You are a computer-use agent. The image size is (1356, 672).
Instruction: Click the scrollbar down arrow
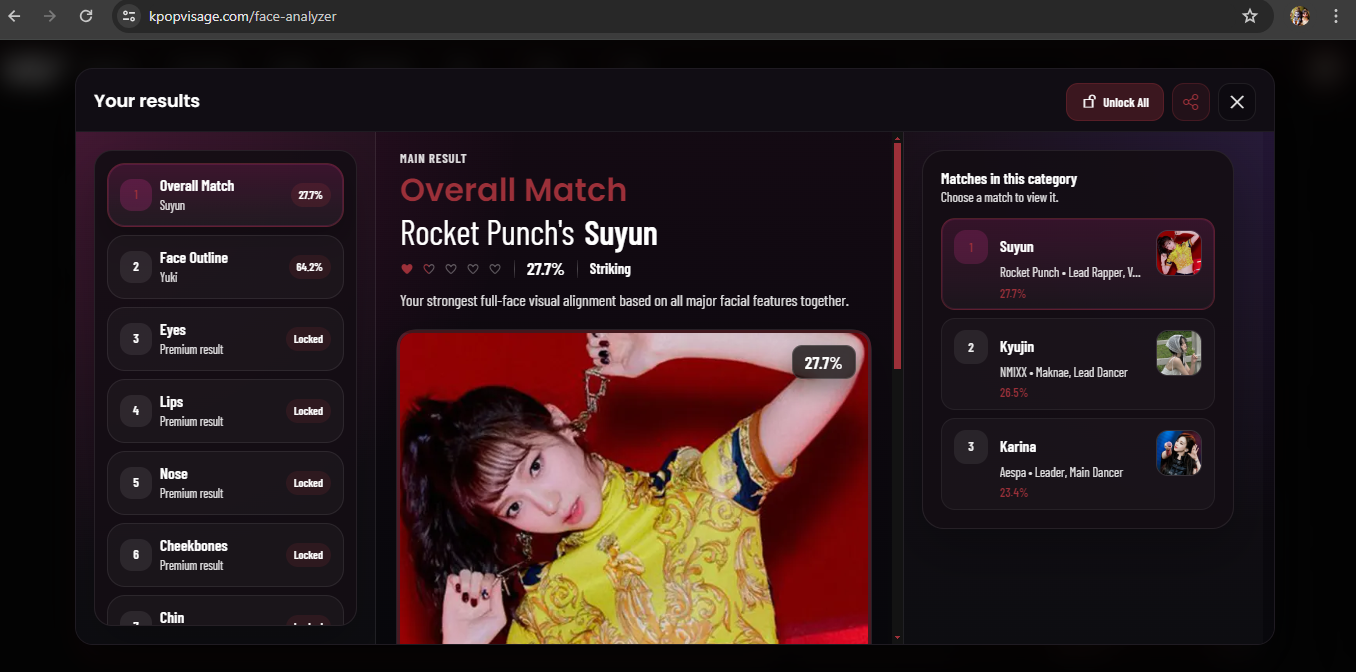(x=898, y=637)
